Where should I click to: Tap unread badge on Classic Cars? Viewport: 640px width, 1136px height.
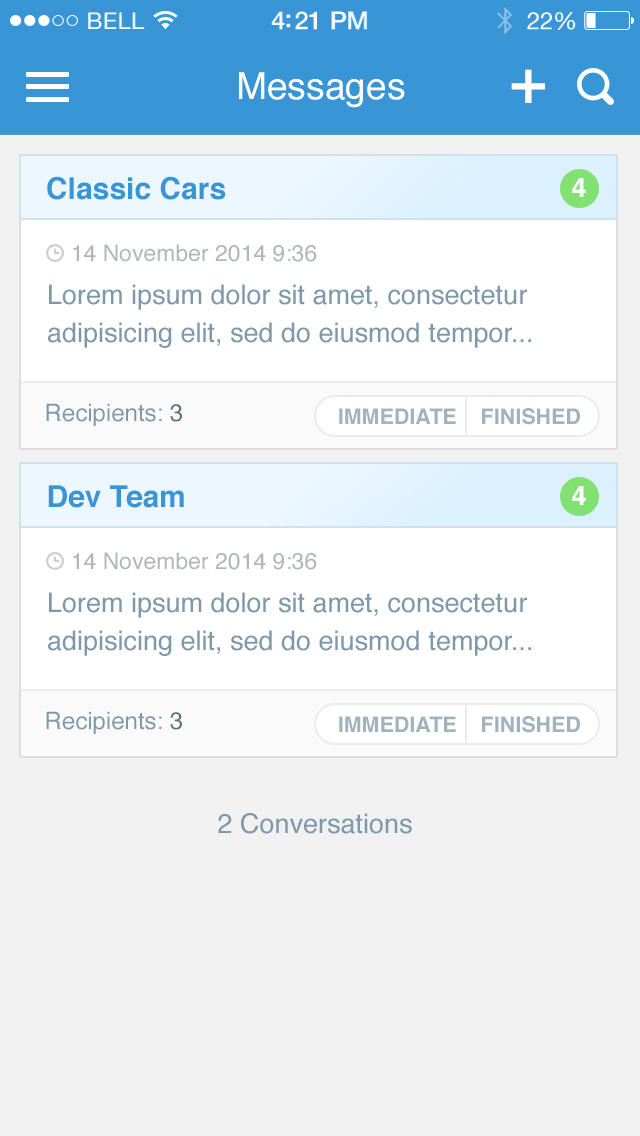(579, 188)
